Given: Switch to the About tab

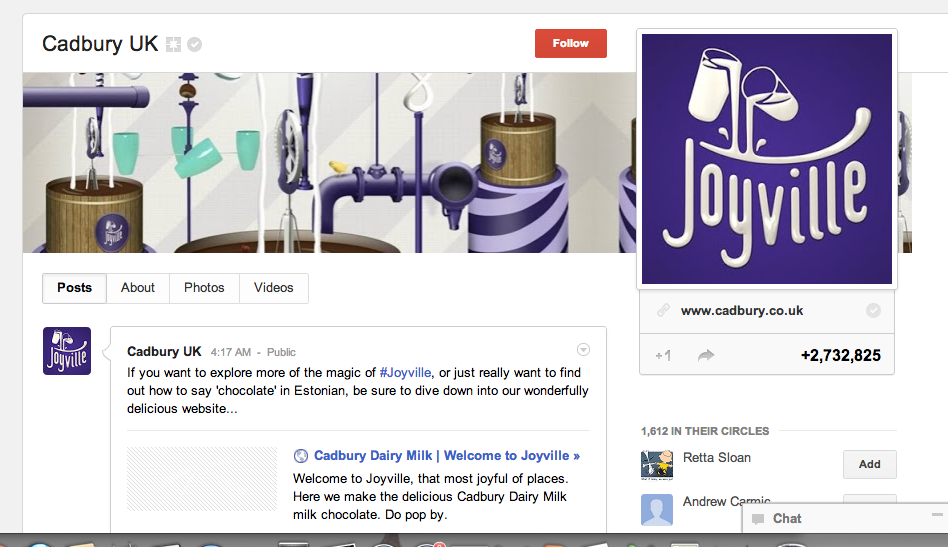Looking at the screenshot, I should (138, 288).
